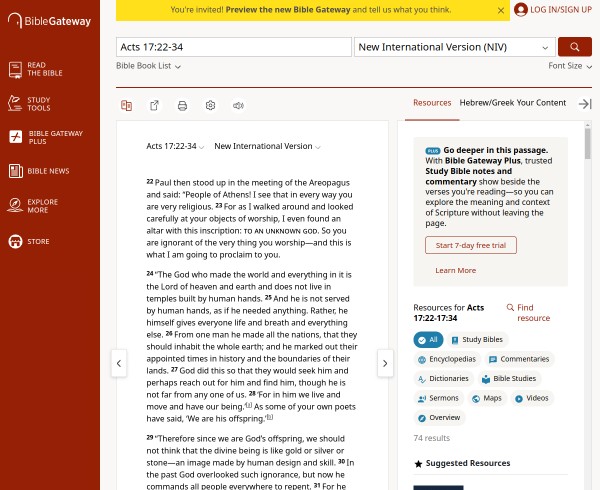
Task: Open New International Version heading dropdown
Action: point(267,146)
